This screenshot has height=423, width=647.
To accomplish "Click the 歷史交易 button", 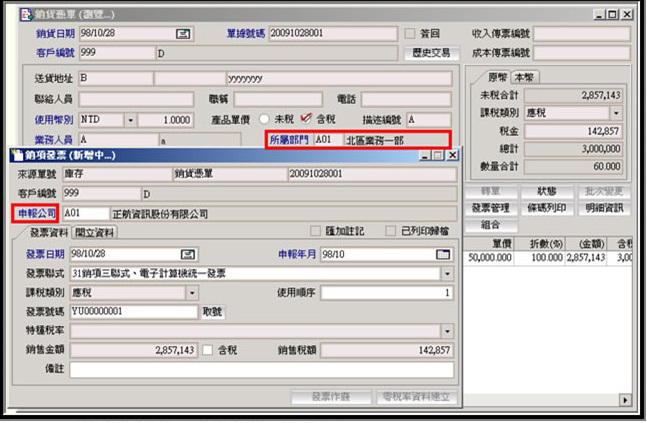I will click(430, 53).
